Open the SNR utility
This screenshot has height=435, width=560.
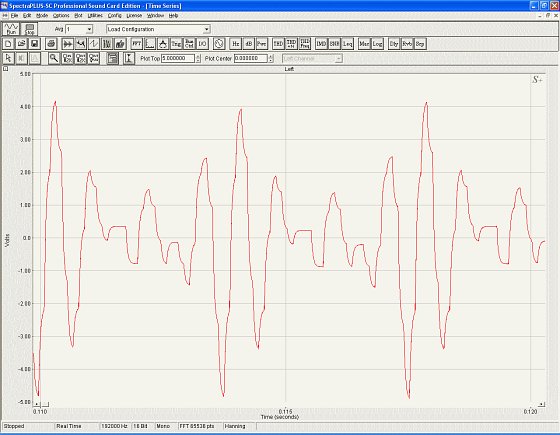pos(334,44)
